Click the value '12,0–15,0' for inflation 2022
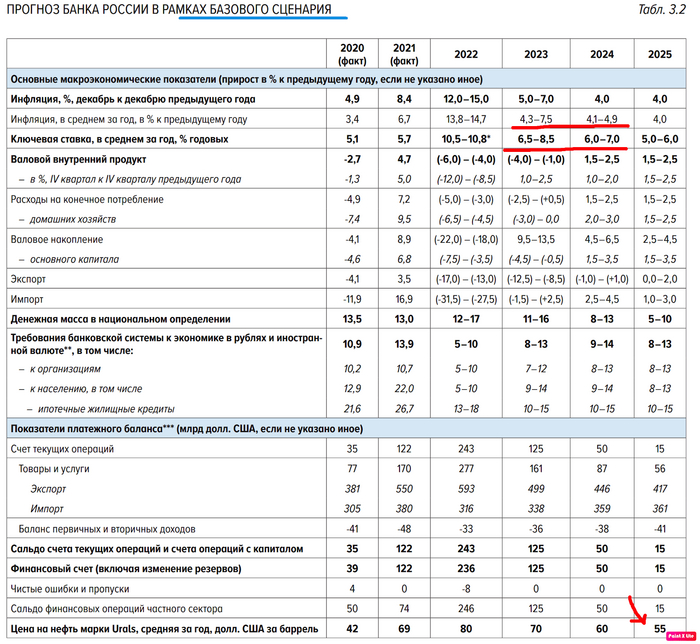The height and width of the screenshot is (644, 700). coord(466,99)
